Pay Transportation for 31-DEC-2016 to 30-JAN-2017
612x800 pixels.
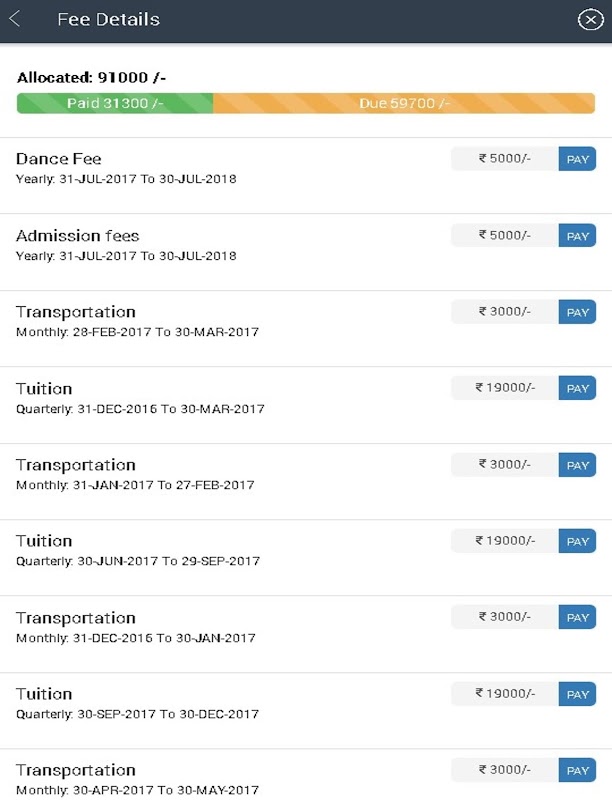click(x=577, y=617)
